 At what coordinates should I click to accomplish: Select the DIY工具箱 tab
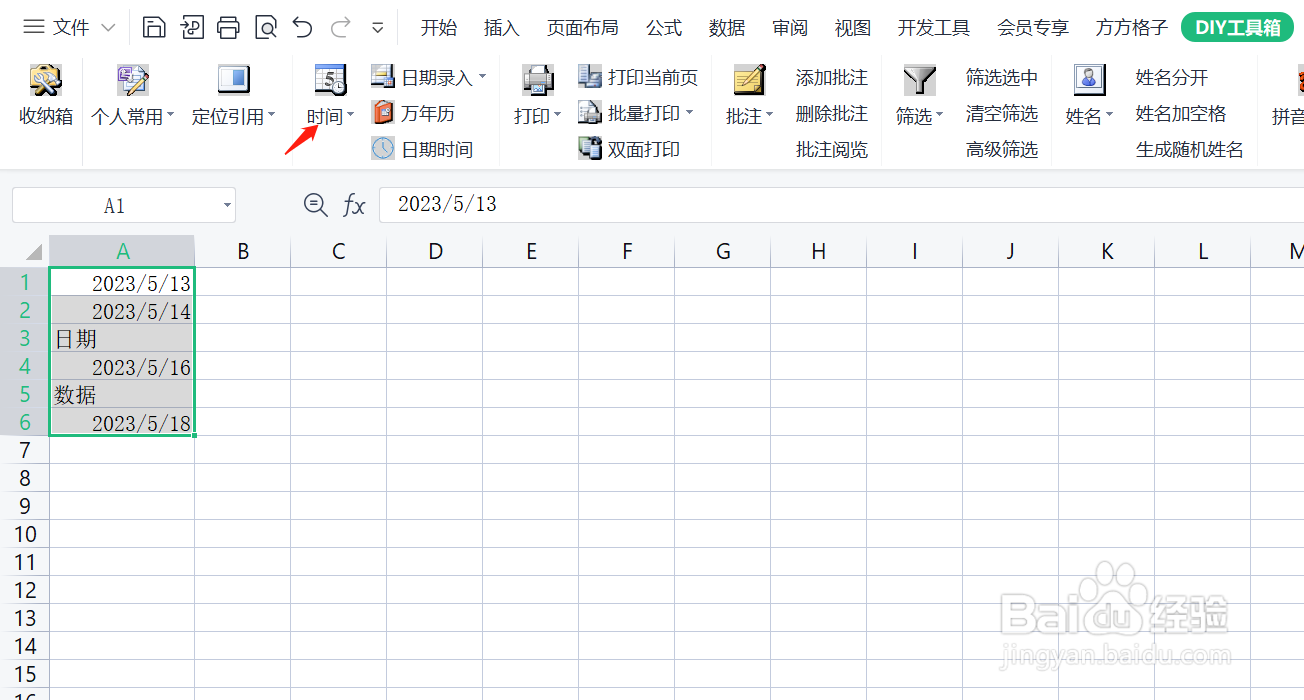pos(1237,28)
